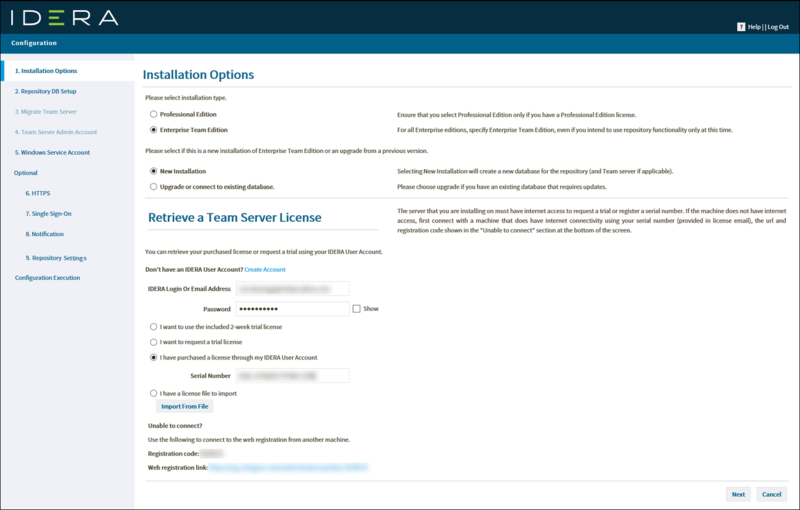Toggle the Show password checkbox

(357, 309)
